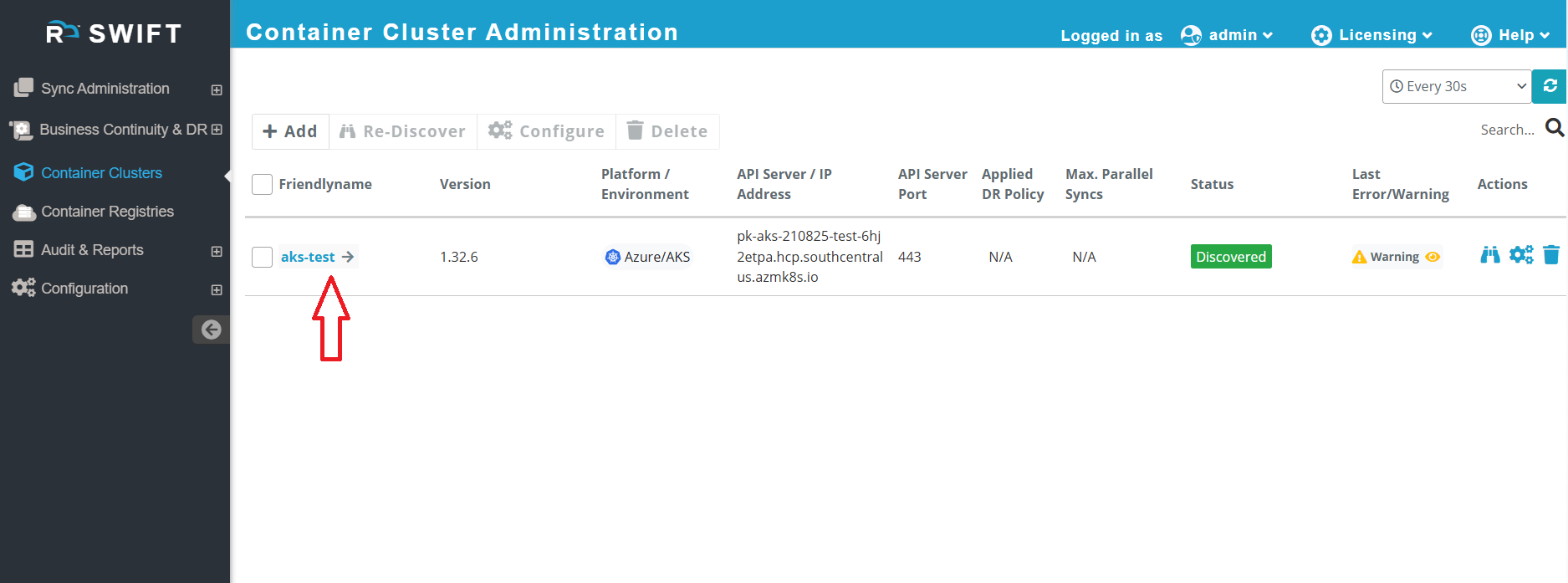Open Sync Administration menu item
This screenshot has width=1568, height=583.
(105, 89)
